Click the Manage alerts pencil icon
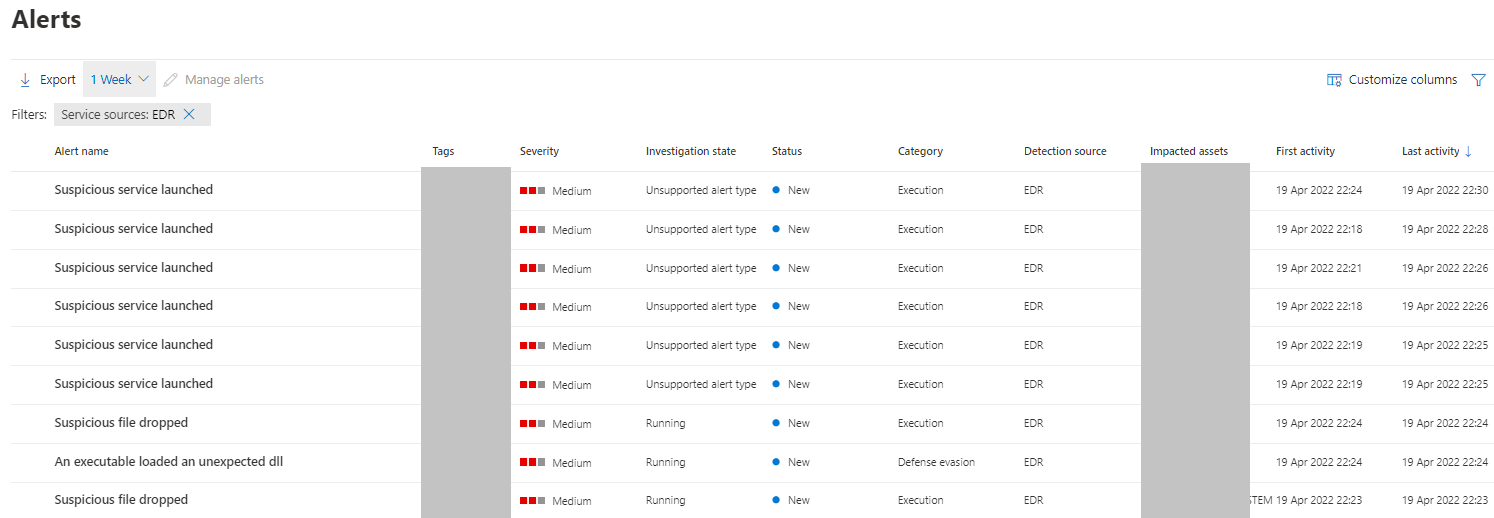 coord(171,80)
